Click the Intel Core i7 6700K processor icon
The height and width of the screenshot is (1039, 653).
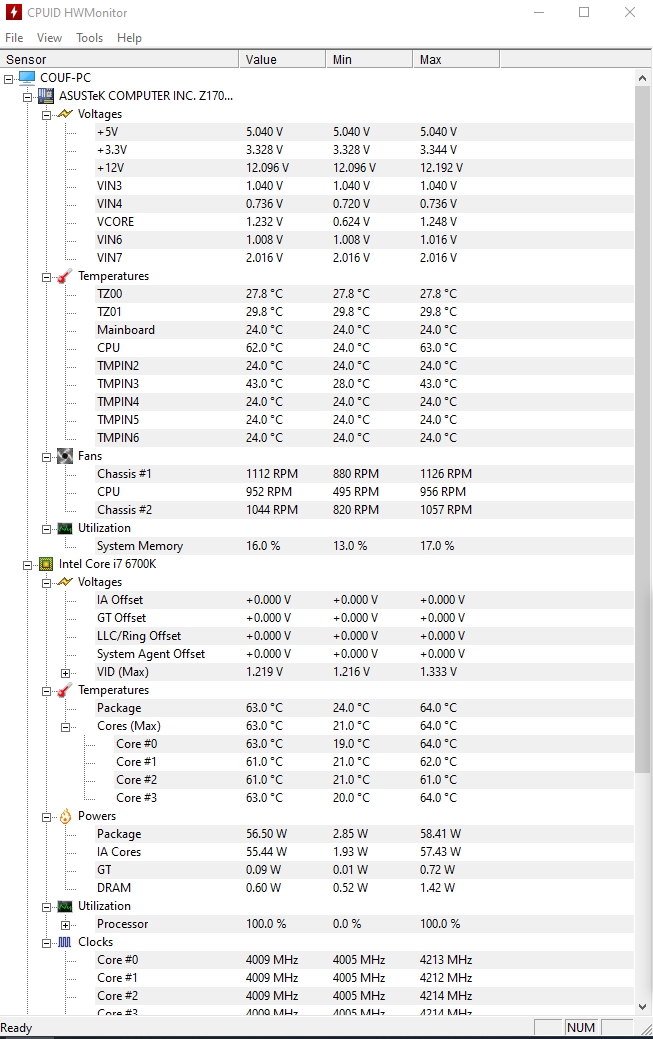45,564
